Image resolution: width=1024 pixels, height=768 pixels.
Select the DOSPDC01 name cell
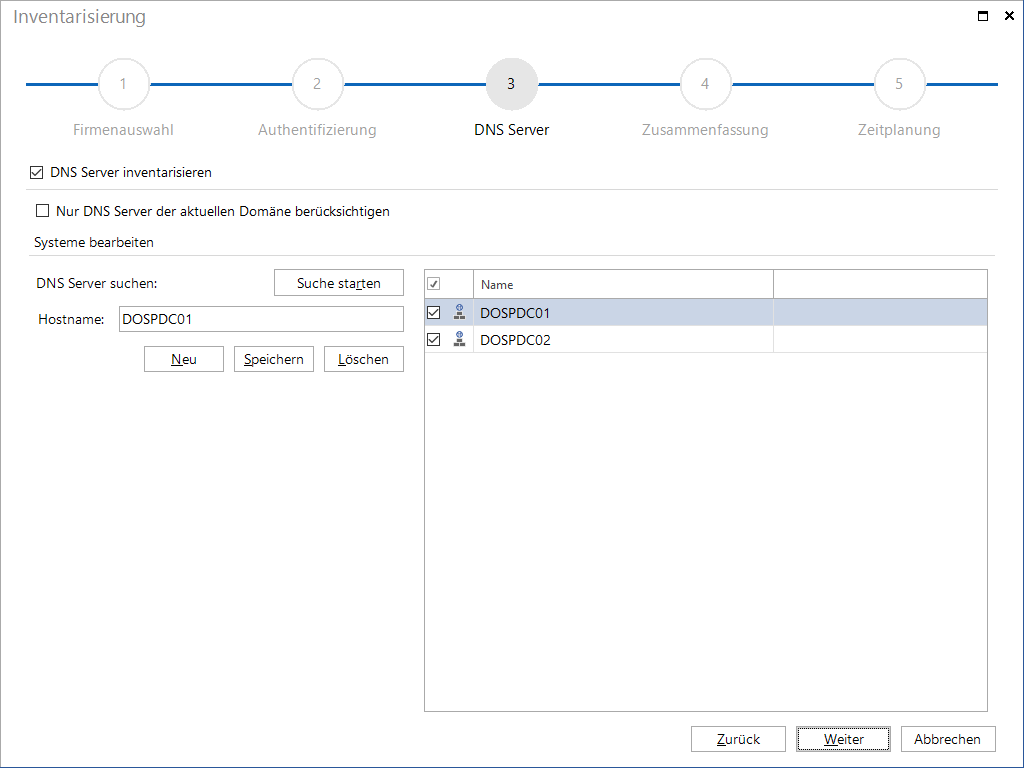point(623,312)
